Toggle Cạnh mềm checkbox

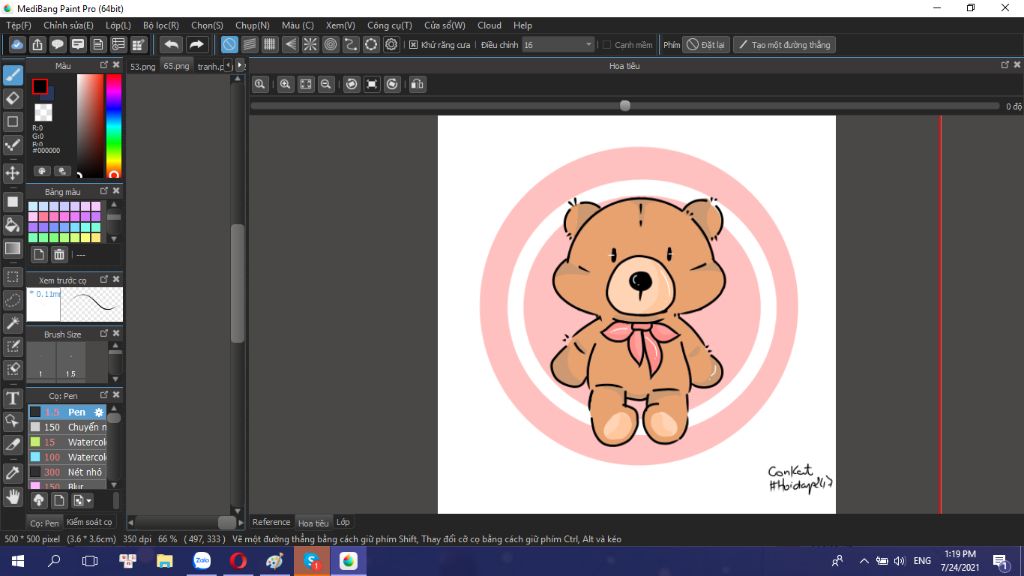607,45
